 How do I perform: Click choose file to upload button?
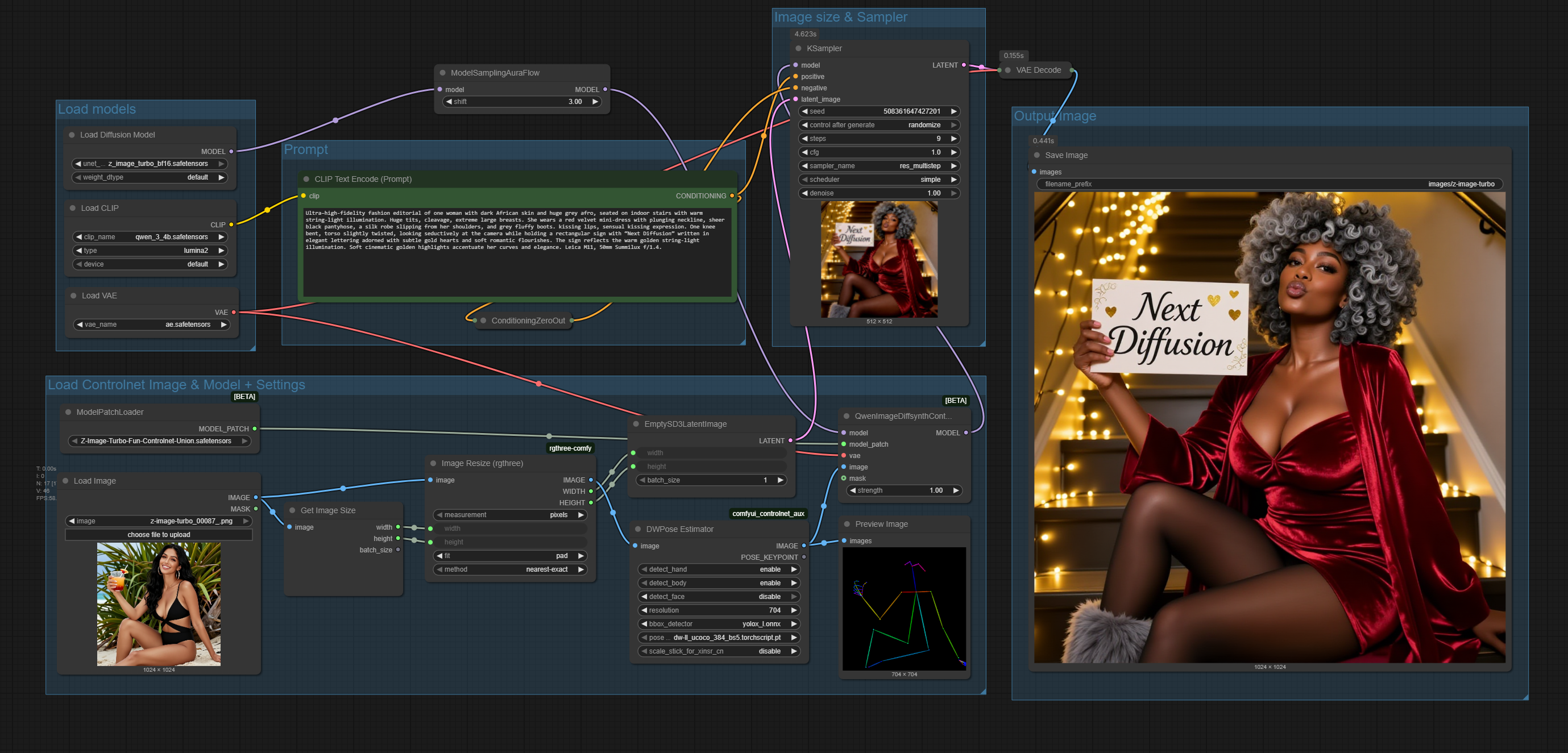(x=159, y=535)
